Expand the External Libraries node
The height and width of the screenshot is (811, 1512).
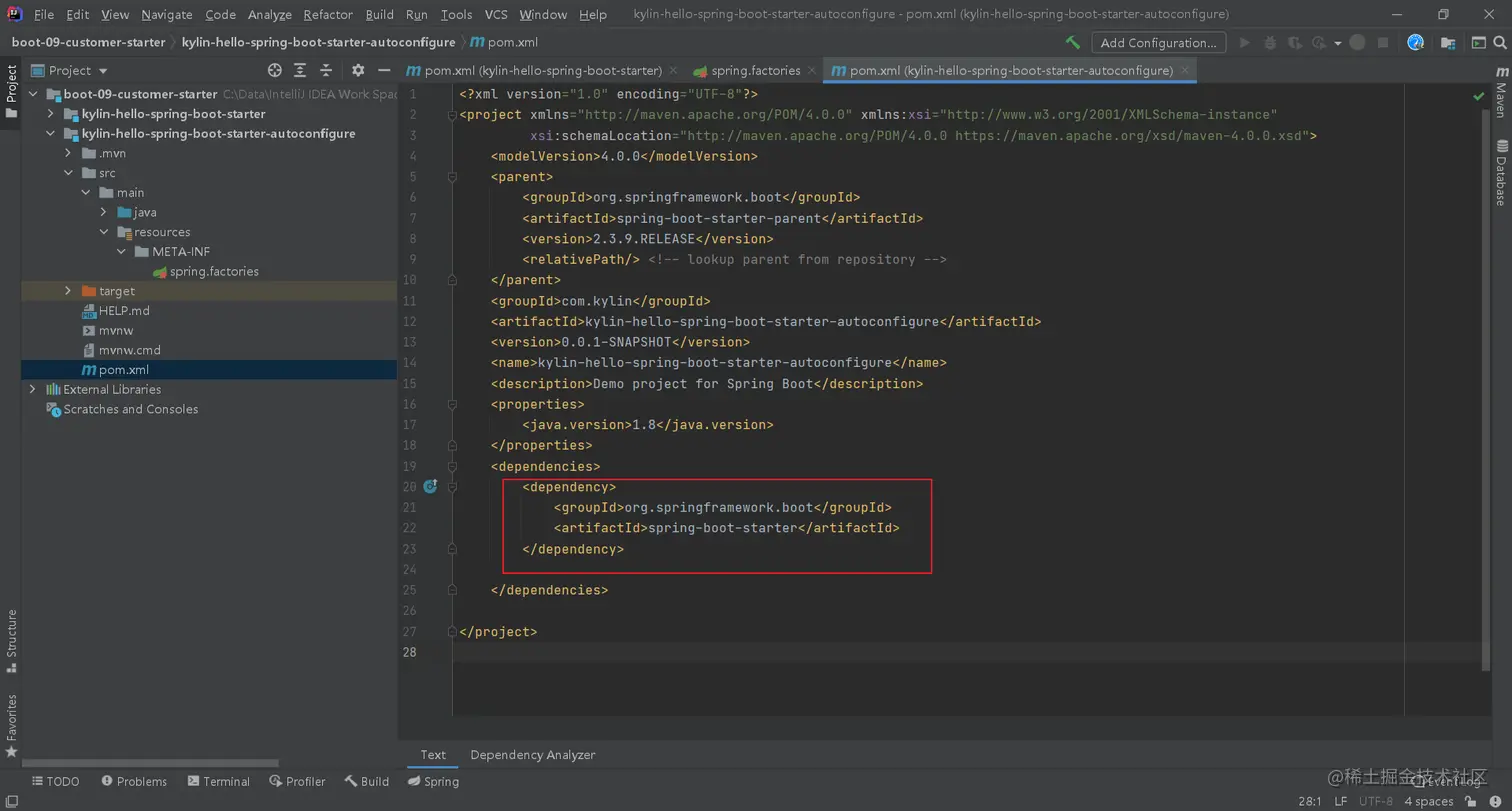pos(33,389)
